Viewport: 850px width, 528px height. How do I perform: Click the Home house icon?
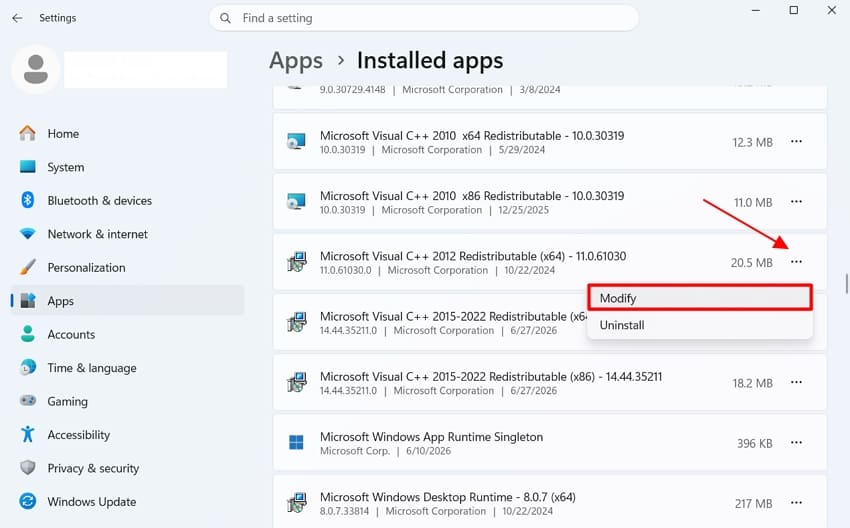[x=28, y=133]
